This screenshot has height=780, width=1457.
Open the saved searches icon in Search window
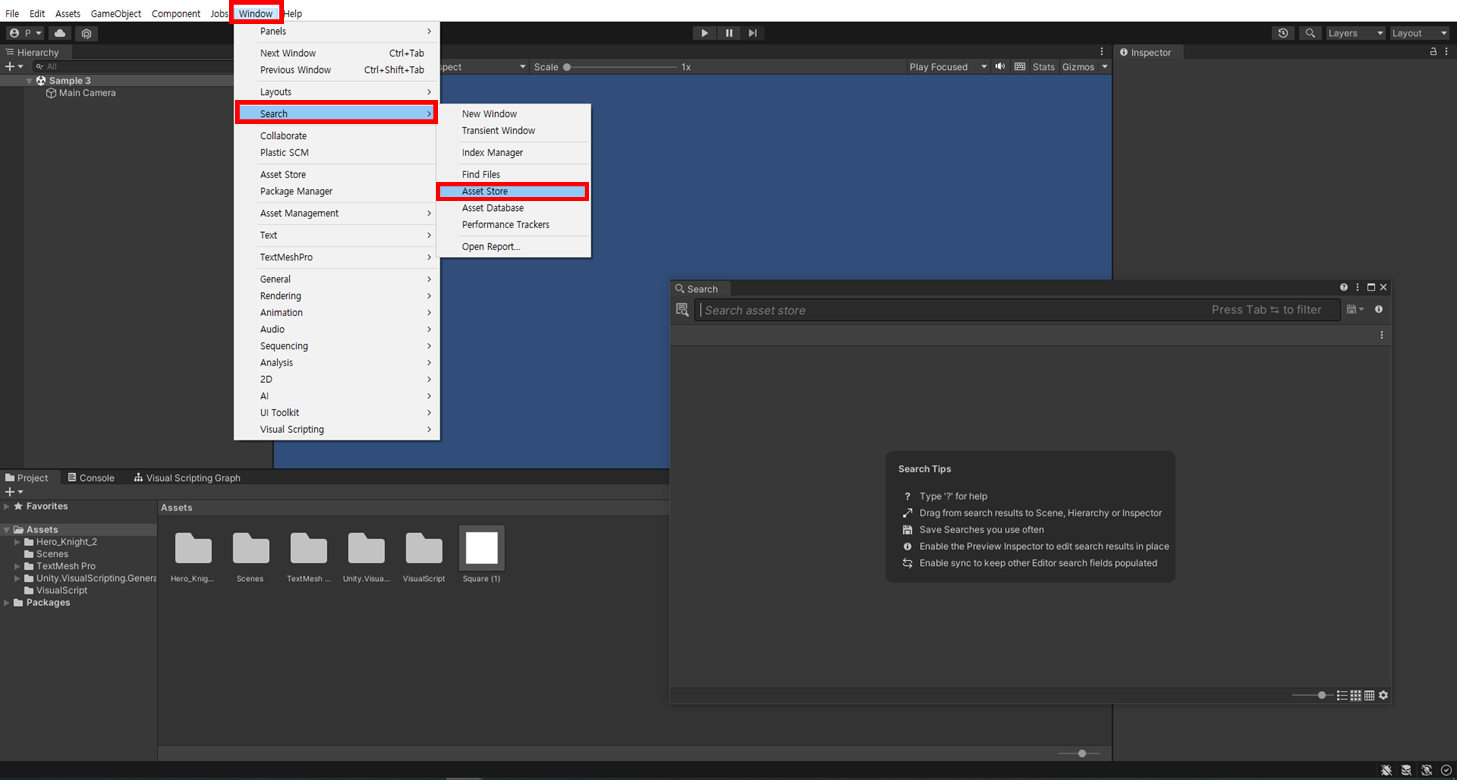point(1355,310)
